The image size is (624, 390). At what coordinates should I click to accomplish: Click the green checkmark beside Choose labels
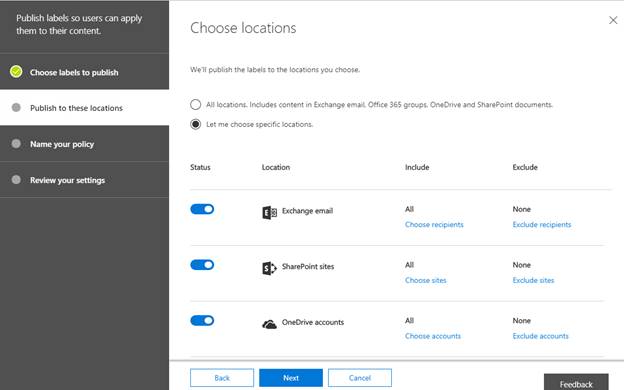point(16,72)
